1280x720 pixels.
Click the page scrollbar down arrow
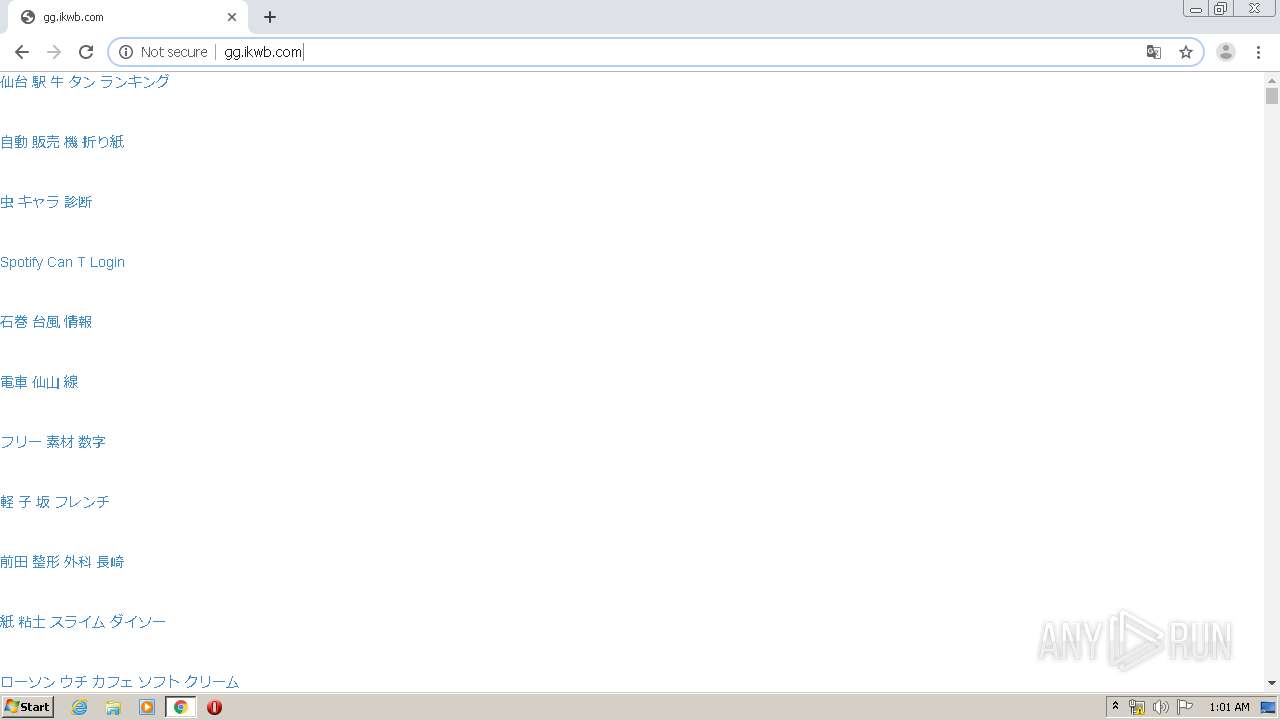pos(1272,683)
